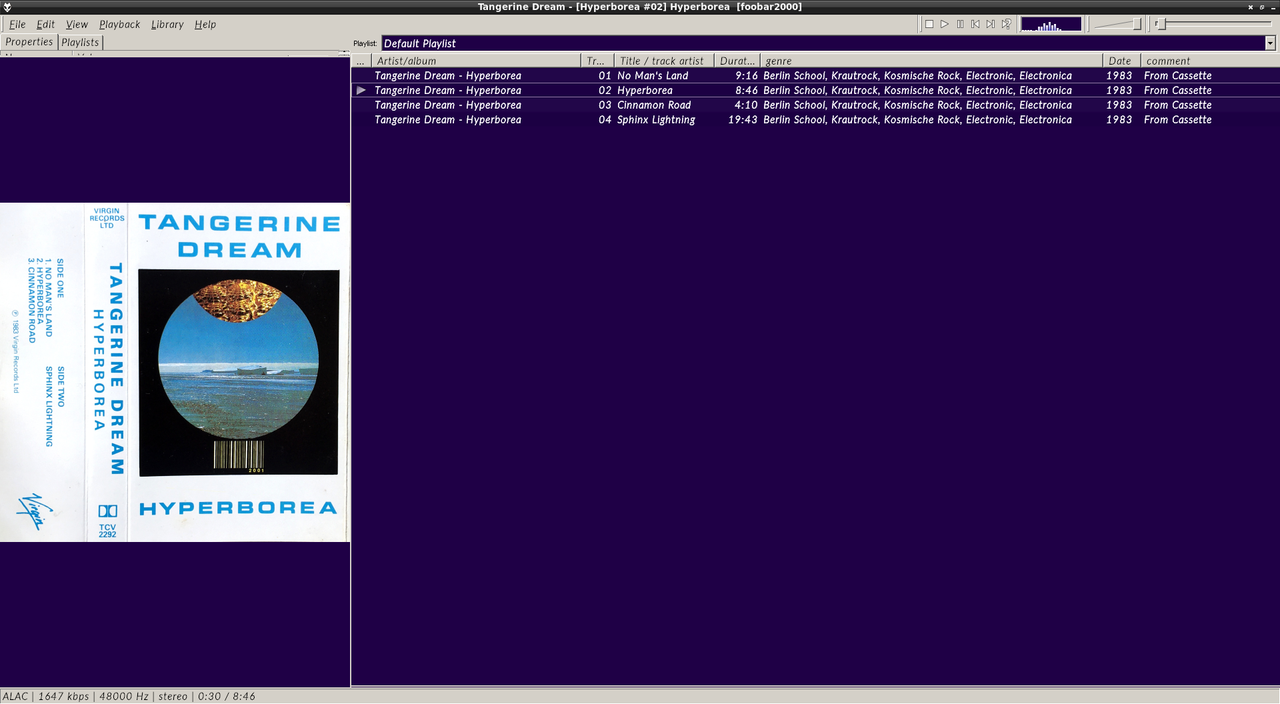Select the Cinnamon Road track
The height and width of the screenshot is (704, 1280).
[x=654, y=105]
